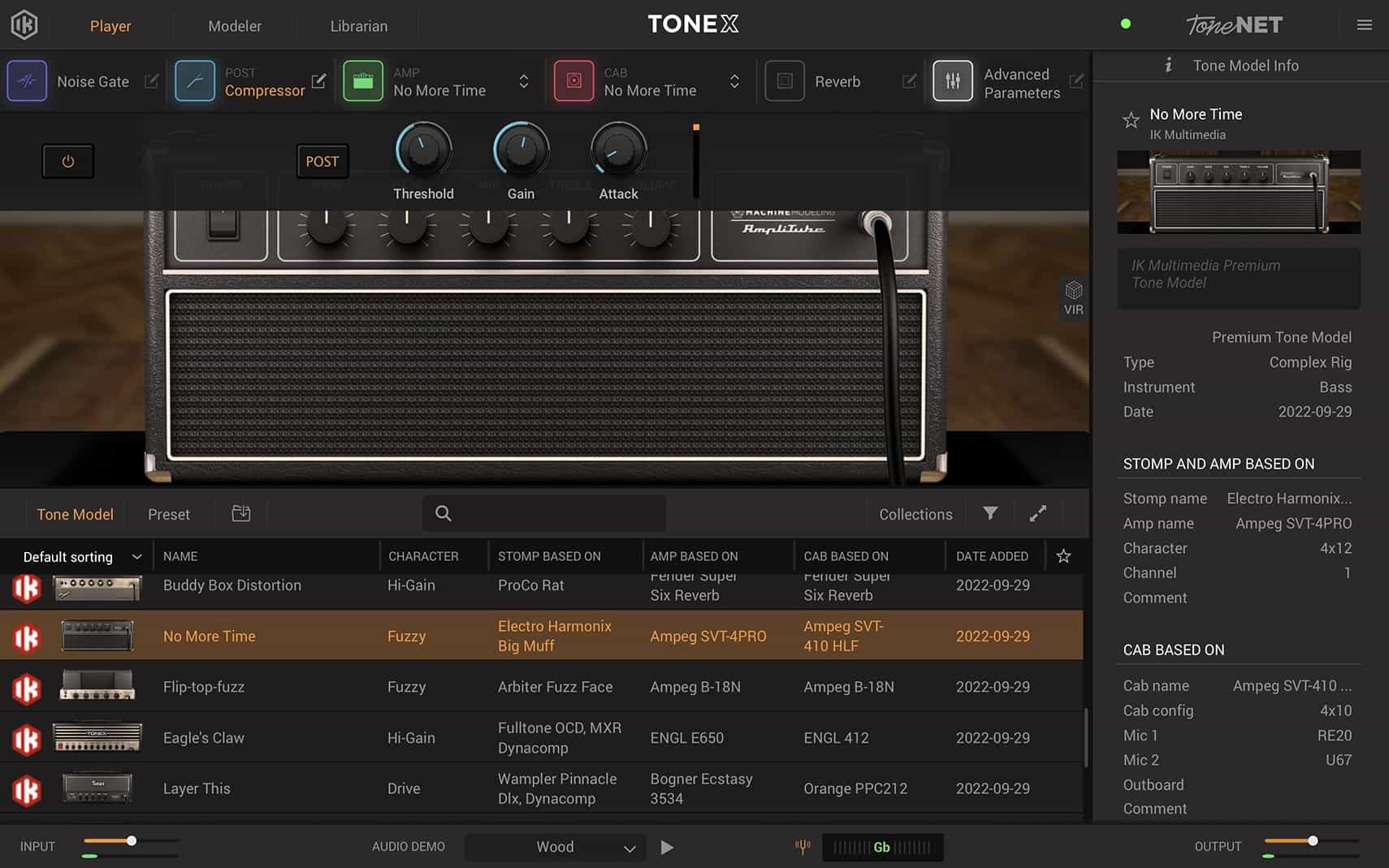This screenshot has width=1389, height=868.
Task: Select the Eagle's Claw tone model
Action: tap(542, 738)
